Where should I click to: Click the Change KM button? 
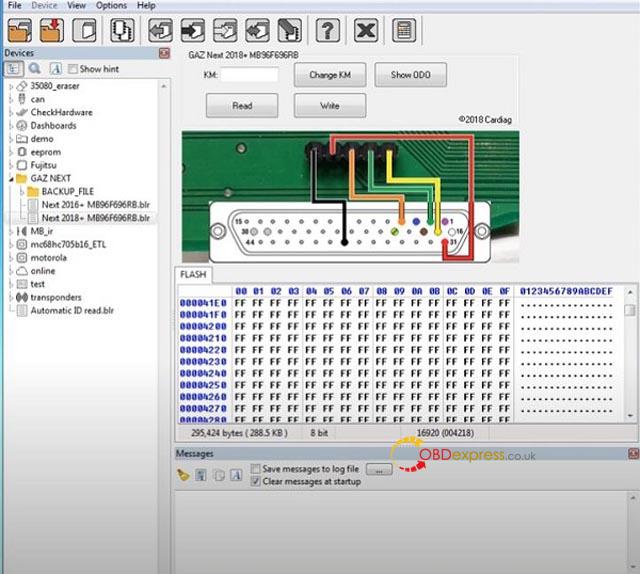(x=330, y=75)
